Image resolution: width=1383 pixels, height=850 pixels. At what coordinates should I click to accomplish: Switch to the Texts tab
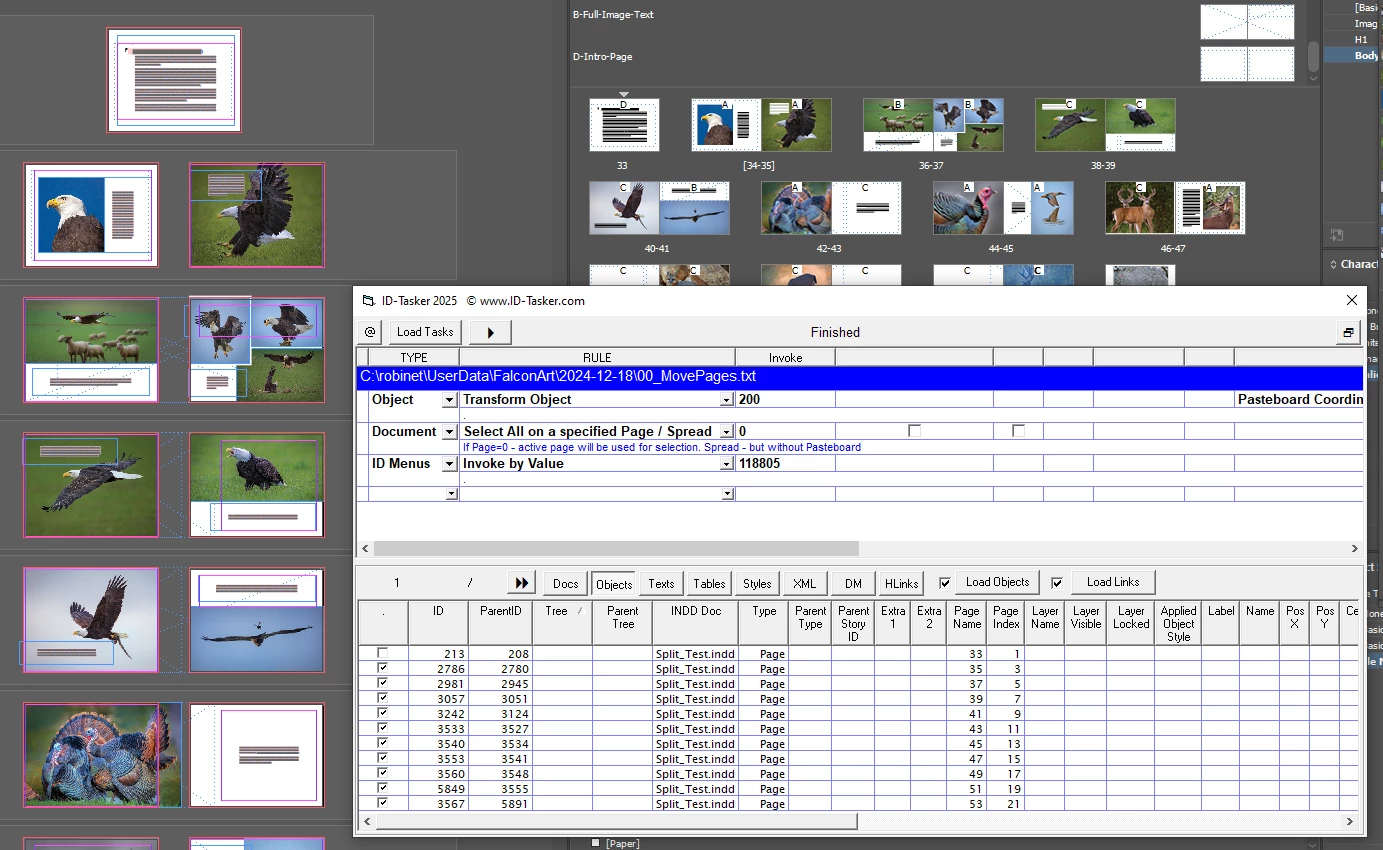click(x=661, y=584)
